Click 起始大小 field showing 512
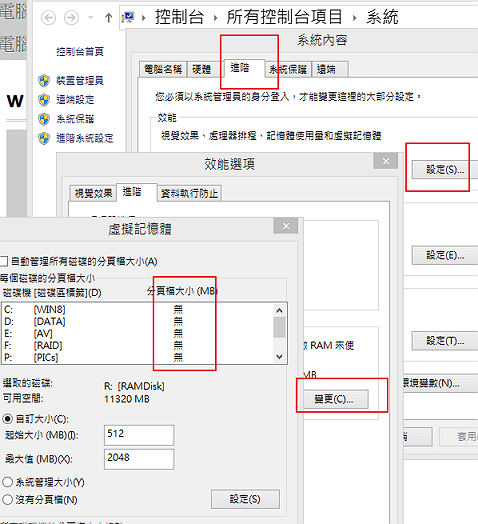This screenshot has height=524, width=478. 139,435
